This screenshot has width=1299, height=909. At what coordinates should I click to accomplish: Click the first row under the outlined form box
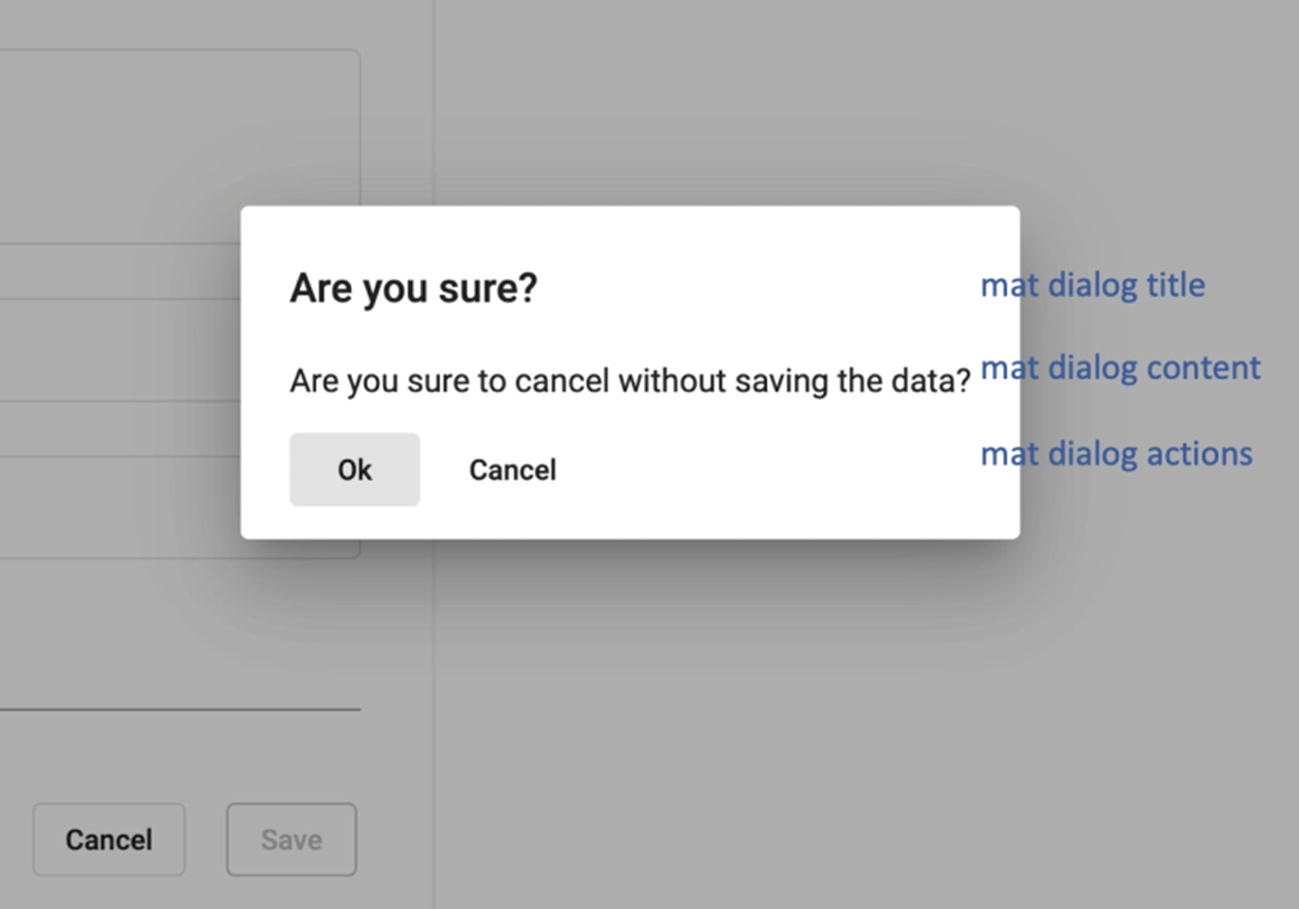(x=120, y=271)
